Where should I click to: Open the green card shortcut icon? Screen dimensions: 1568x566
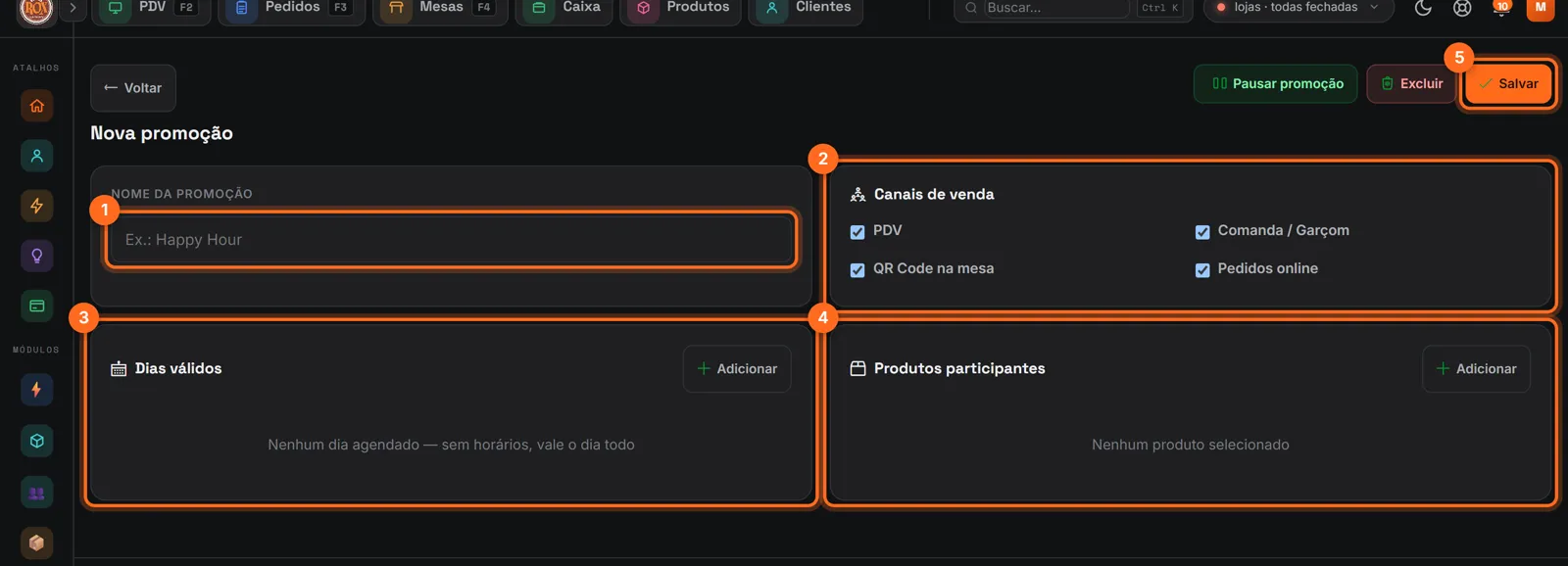pos(36,306)
